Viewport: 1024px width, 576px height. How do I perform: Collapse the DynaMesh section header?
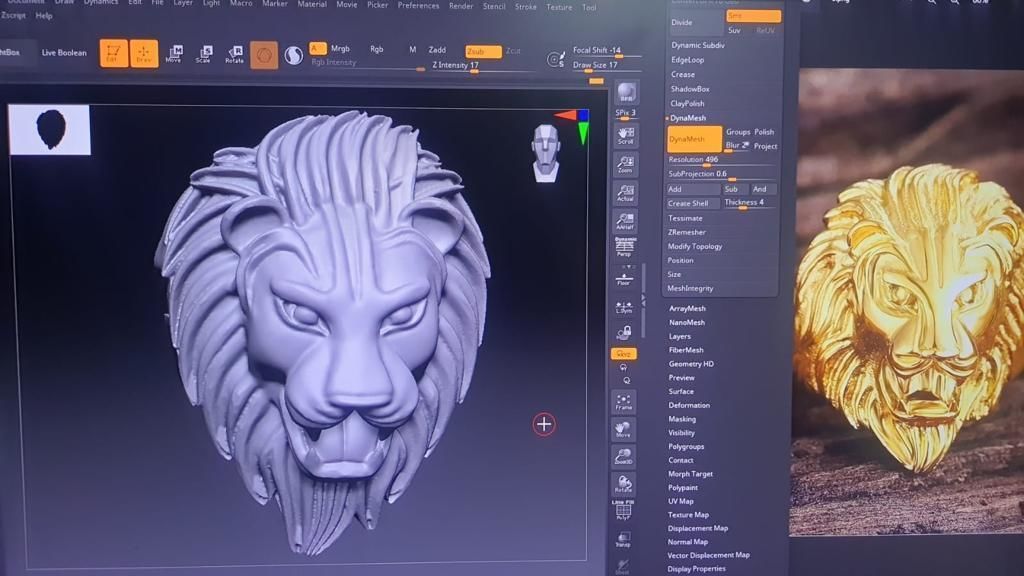[688, 118]
